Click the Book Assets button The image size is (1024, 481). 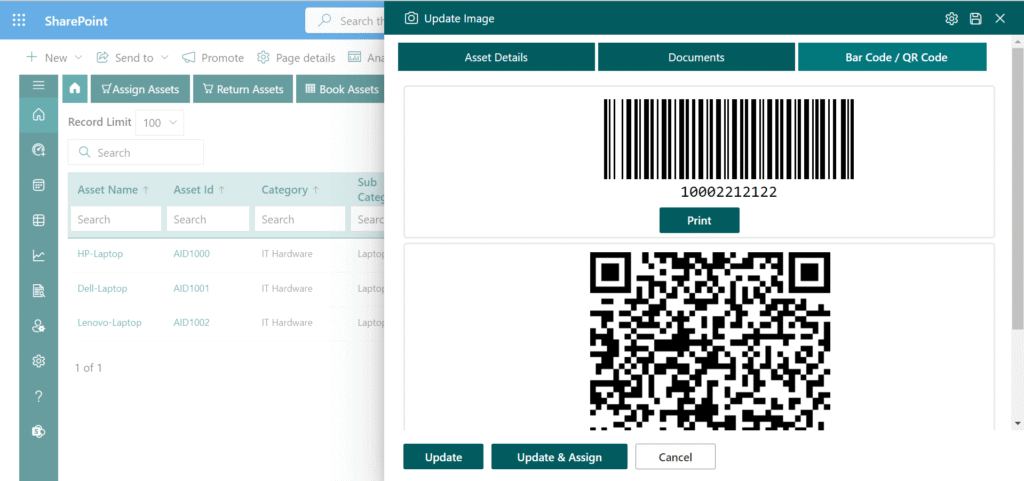(340, 89)
